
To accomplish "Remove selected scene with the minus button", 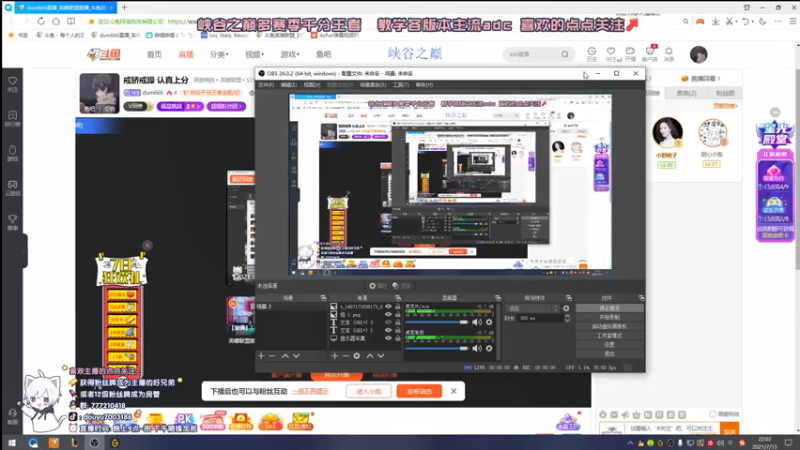I will point(272,356).
